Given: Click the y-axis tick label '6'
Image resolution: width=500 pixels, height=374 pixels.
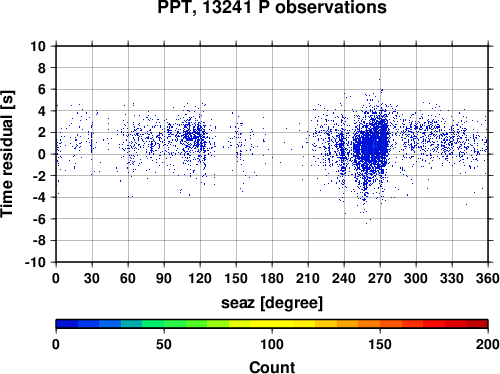Looking at the screenshot, I should click(42, 90).
